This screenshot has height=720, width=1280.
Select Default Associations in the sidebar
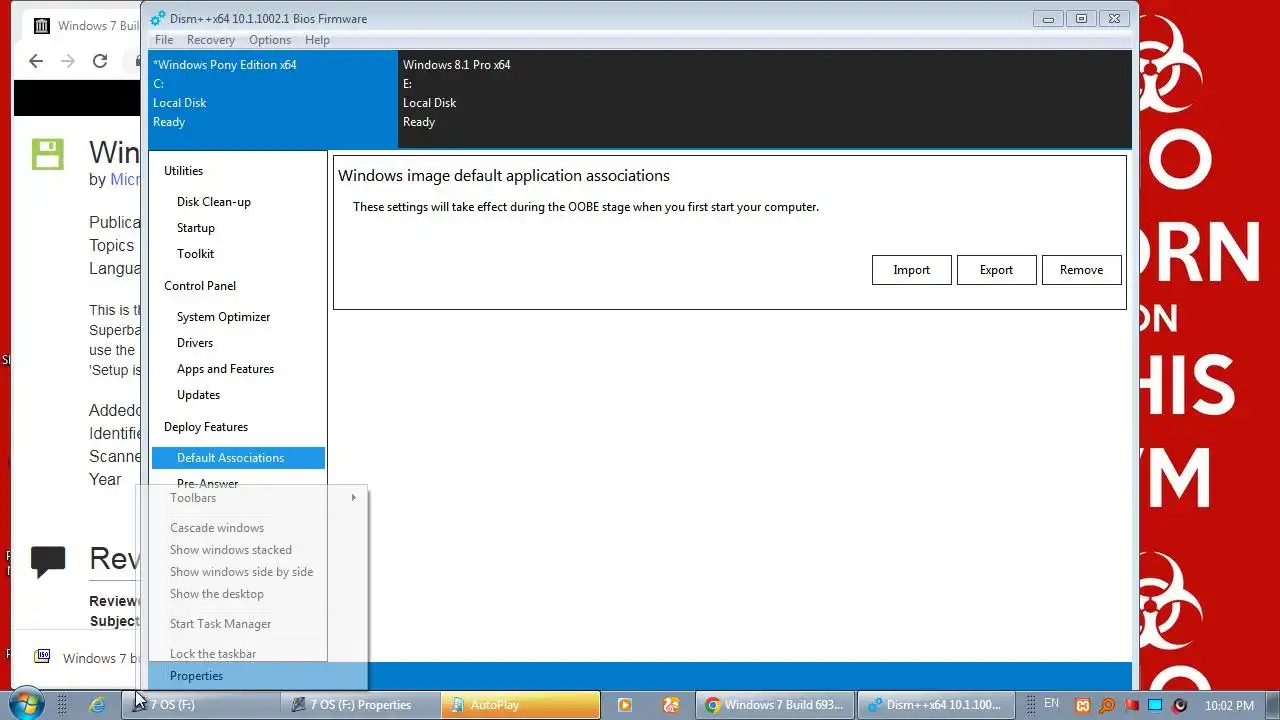(x=238, y=458)
